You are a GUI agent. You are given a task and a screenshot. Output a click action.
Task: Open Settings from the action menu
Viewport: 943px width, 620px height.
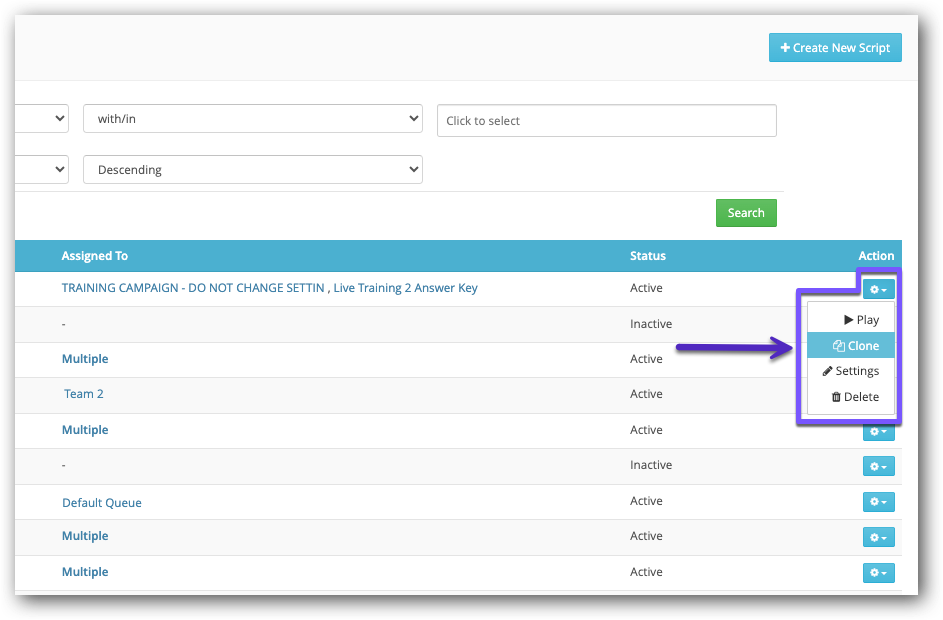[851, 371]
